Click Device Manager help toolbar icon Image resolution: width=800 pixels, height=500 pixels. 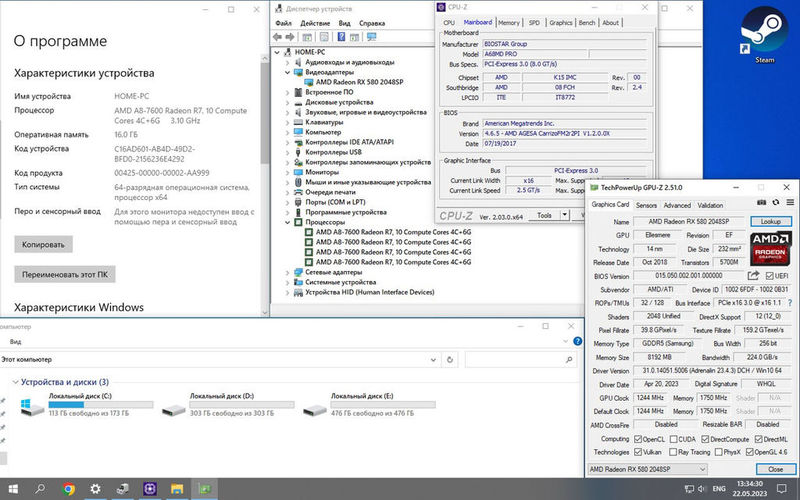pos(341,37)
